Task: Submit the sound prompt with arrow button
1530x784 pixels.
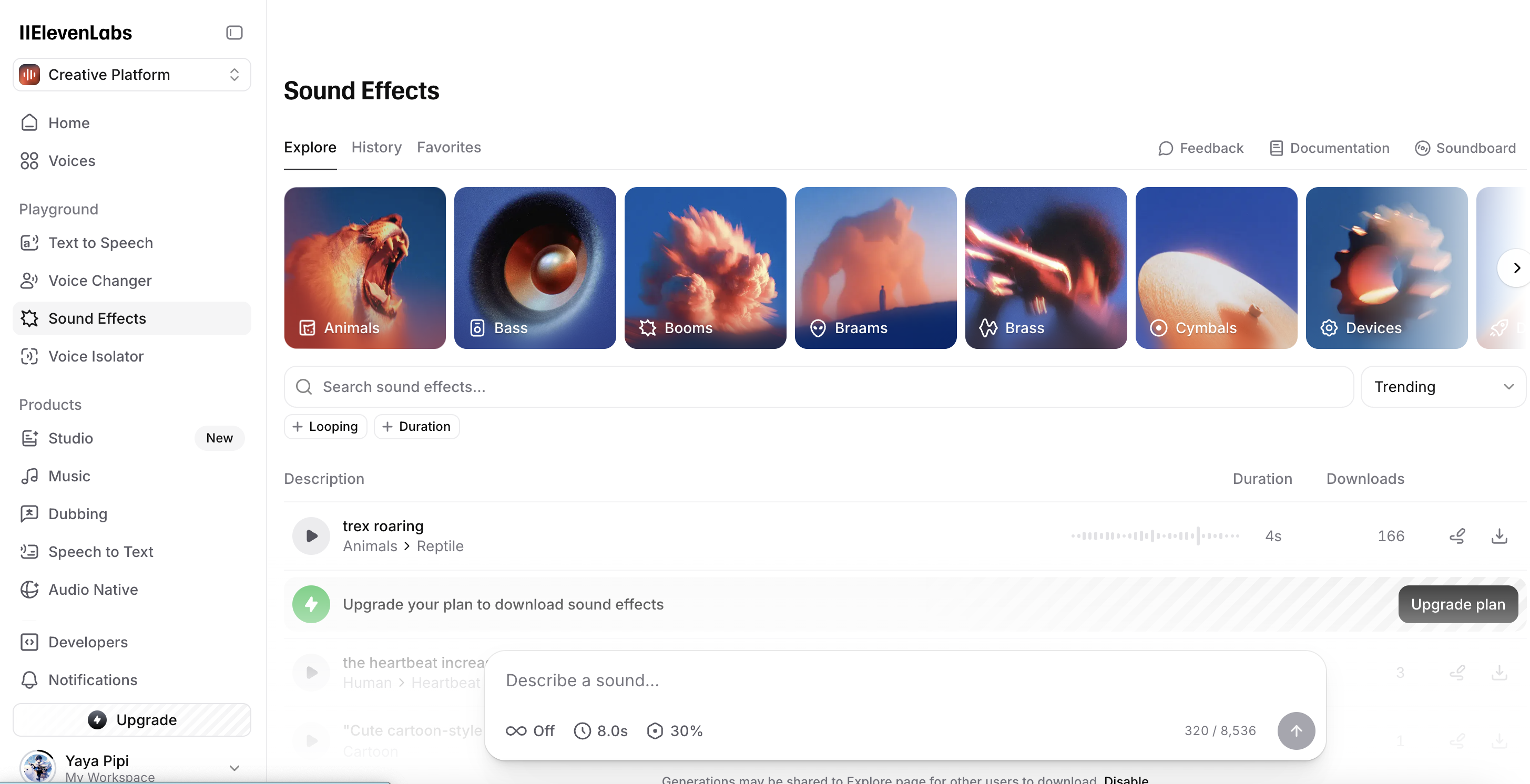Action: pos(1296,730)
